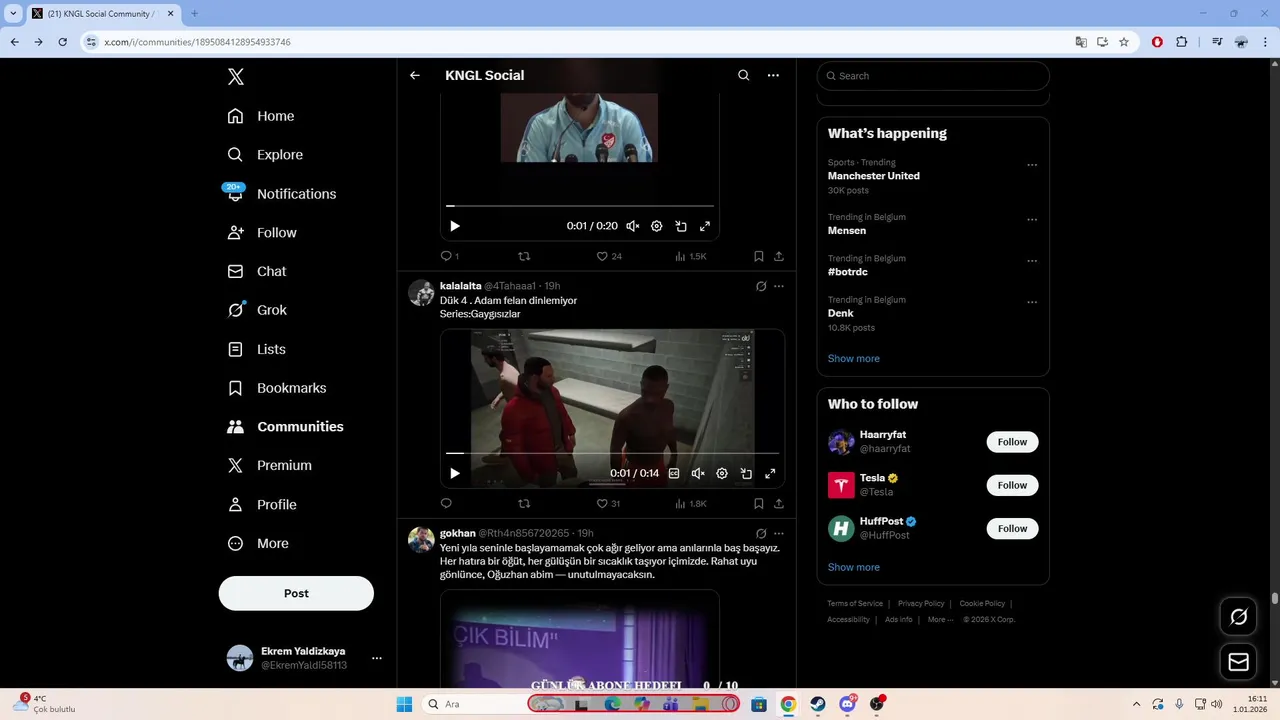Follow Haarryfat

point(1012,442)
